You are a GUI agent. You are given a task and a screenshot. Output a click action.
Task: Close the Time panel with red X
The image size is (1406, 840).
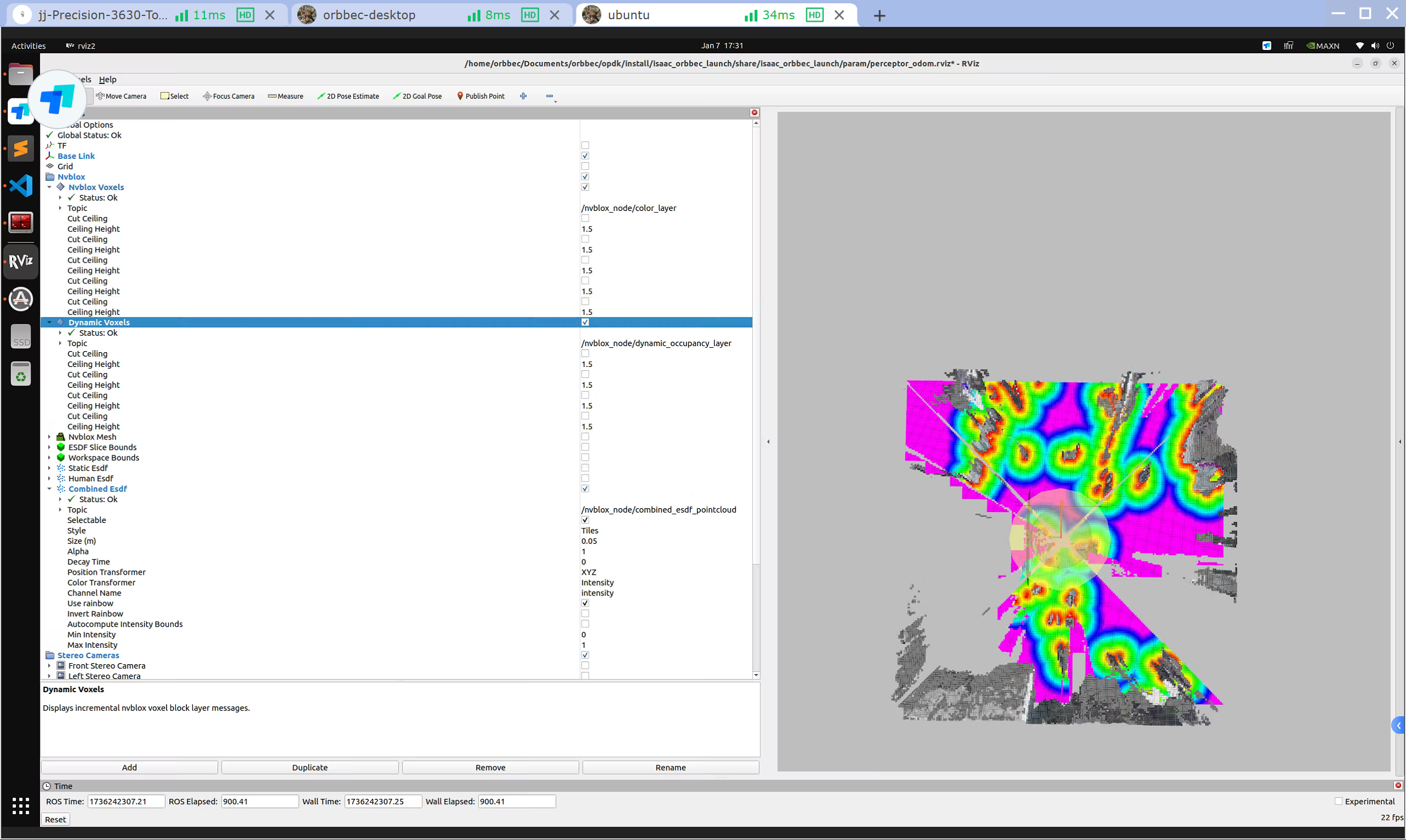tap(1398, 786)
